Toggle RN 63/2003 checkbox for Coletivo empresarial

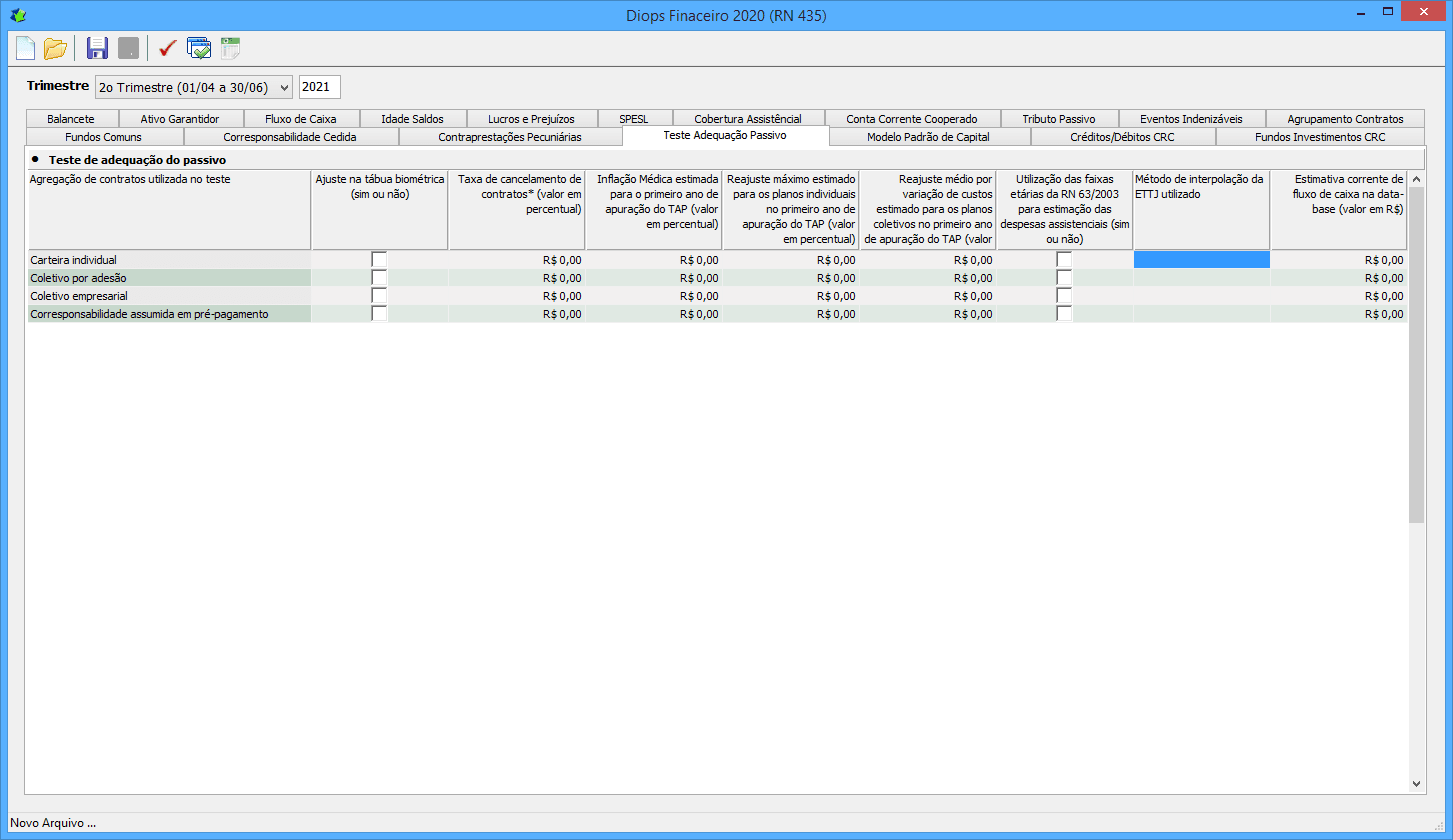tap(1064, 296)
